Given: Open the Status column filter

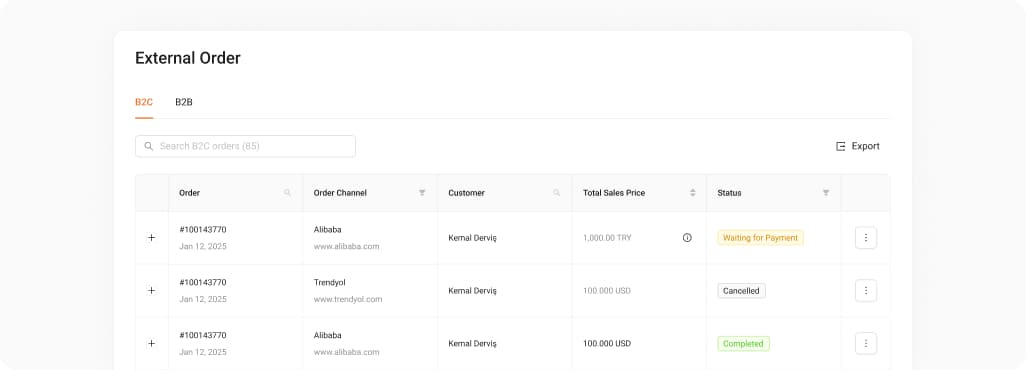Looking at the screenshot, I should click(826, 193).
